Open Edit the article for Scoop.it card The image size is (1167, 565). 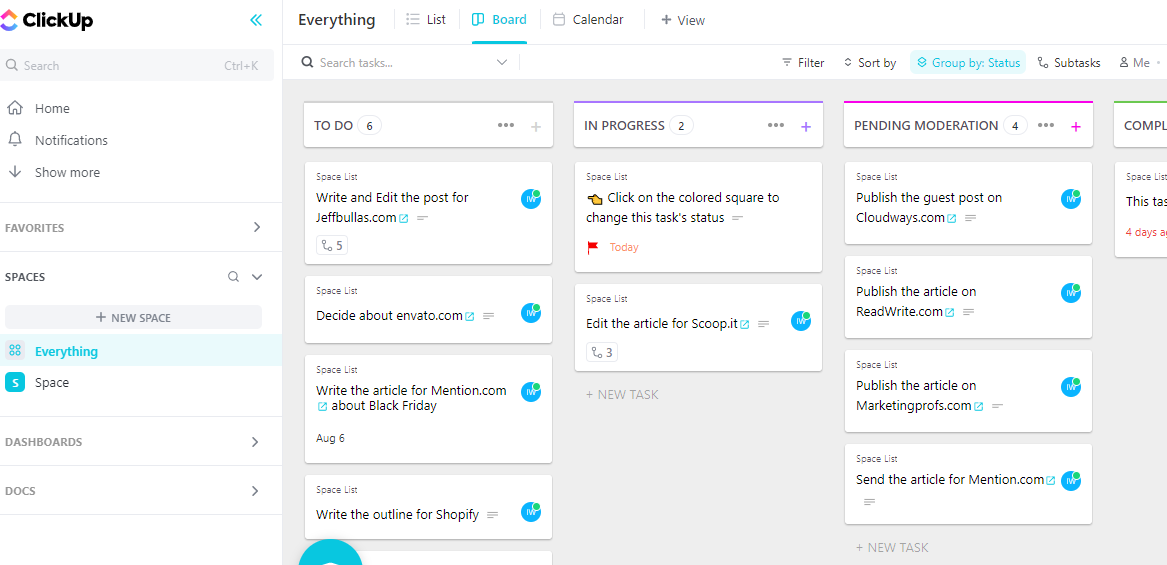click(x=698, y=328)
